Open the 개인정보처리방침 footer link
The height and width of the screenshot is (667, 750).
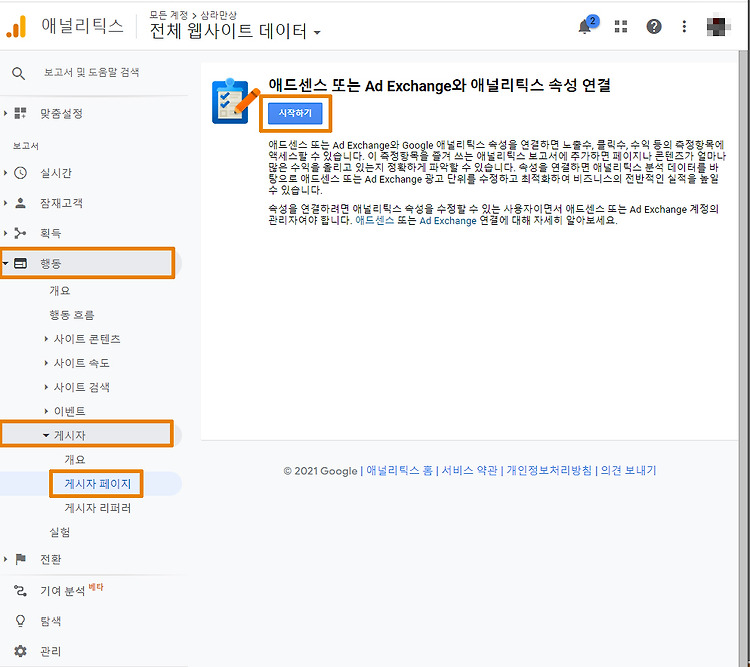[549, 470]
